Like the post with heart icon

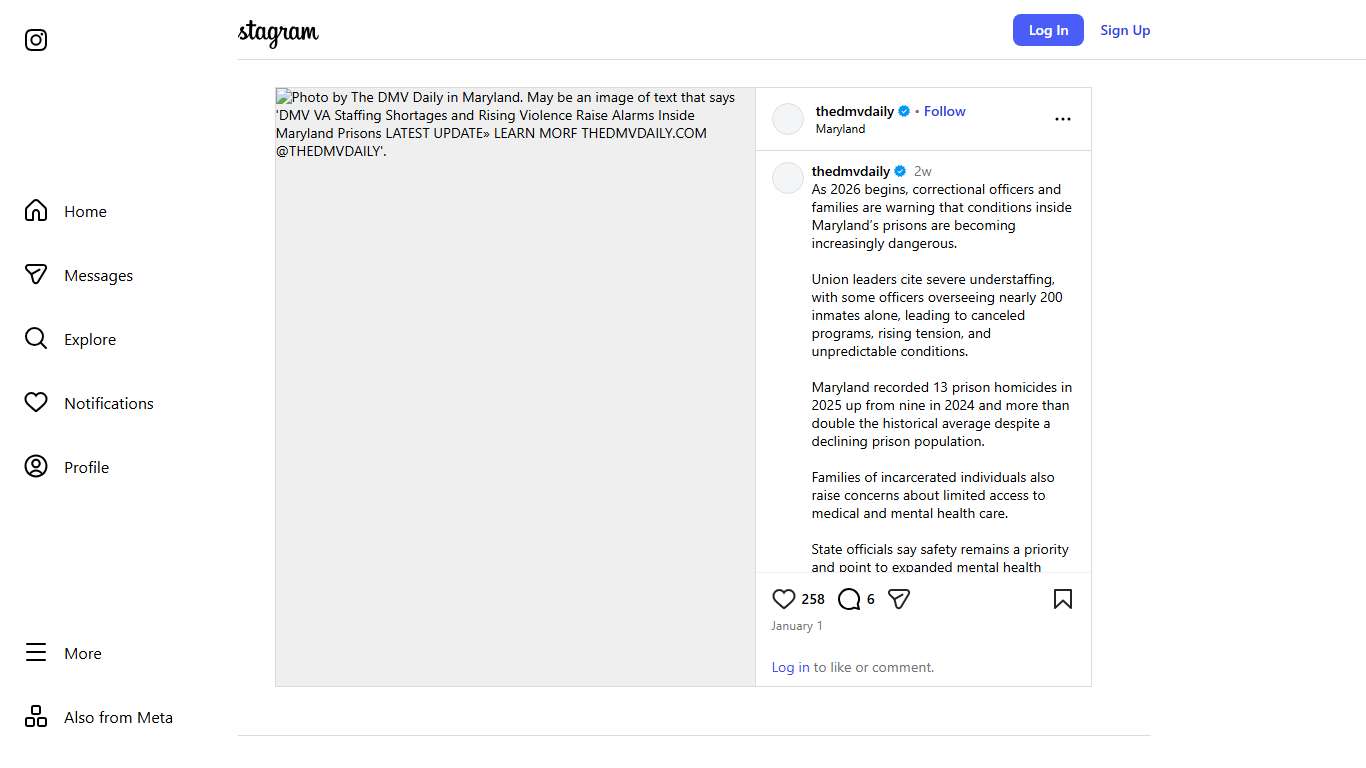coord(784,599)
